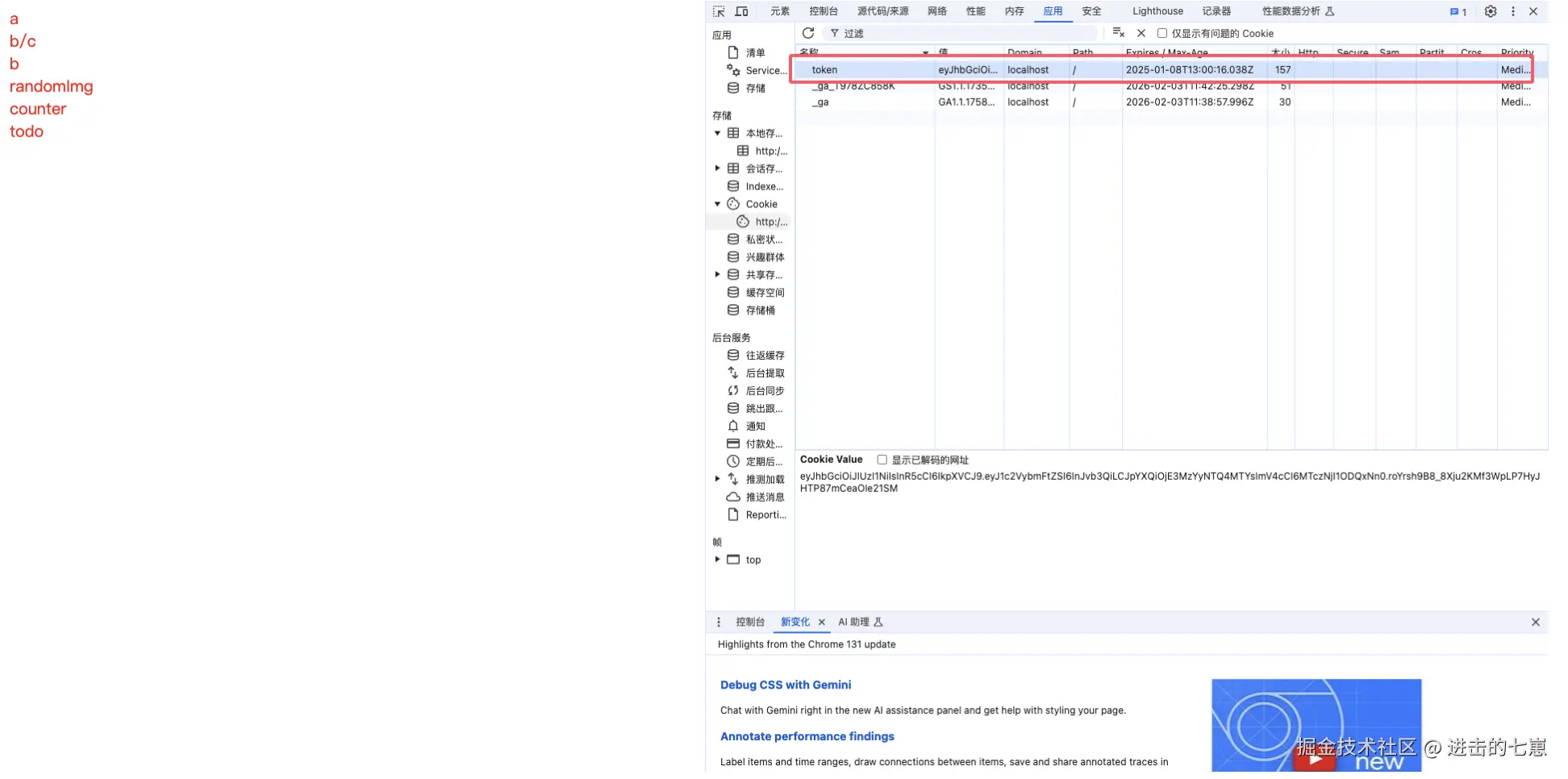Image resolution: width=1568 pixels, height=779 pixels.
Task: Click the randomImg link on the page
Action: pyautogui.click(x=51, y=86)
